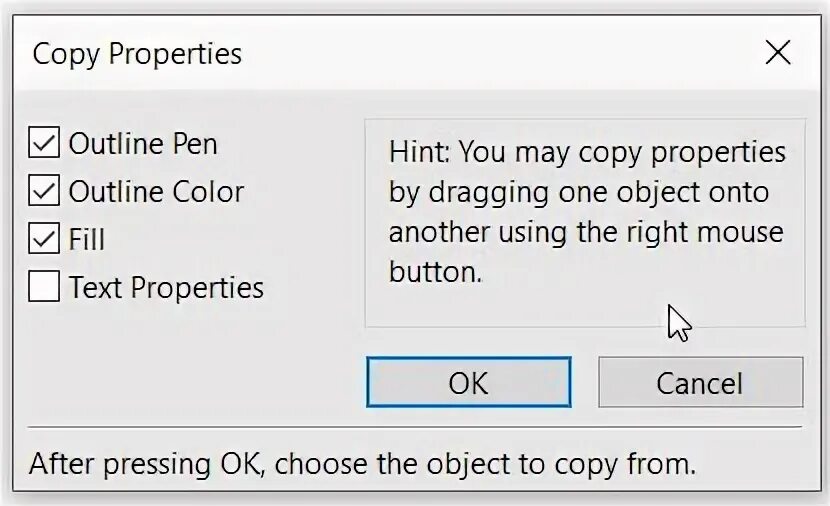Uncheck the Outline Color checkbox
830x506 pixels.
[44, 191]
